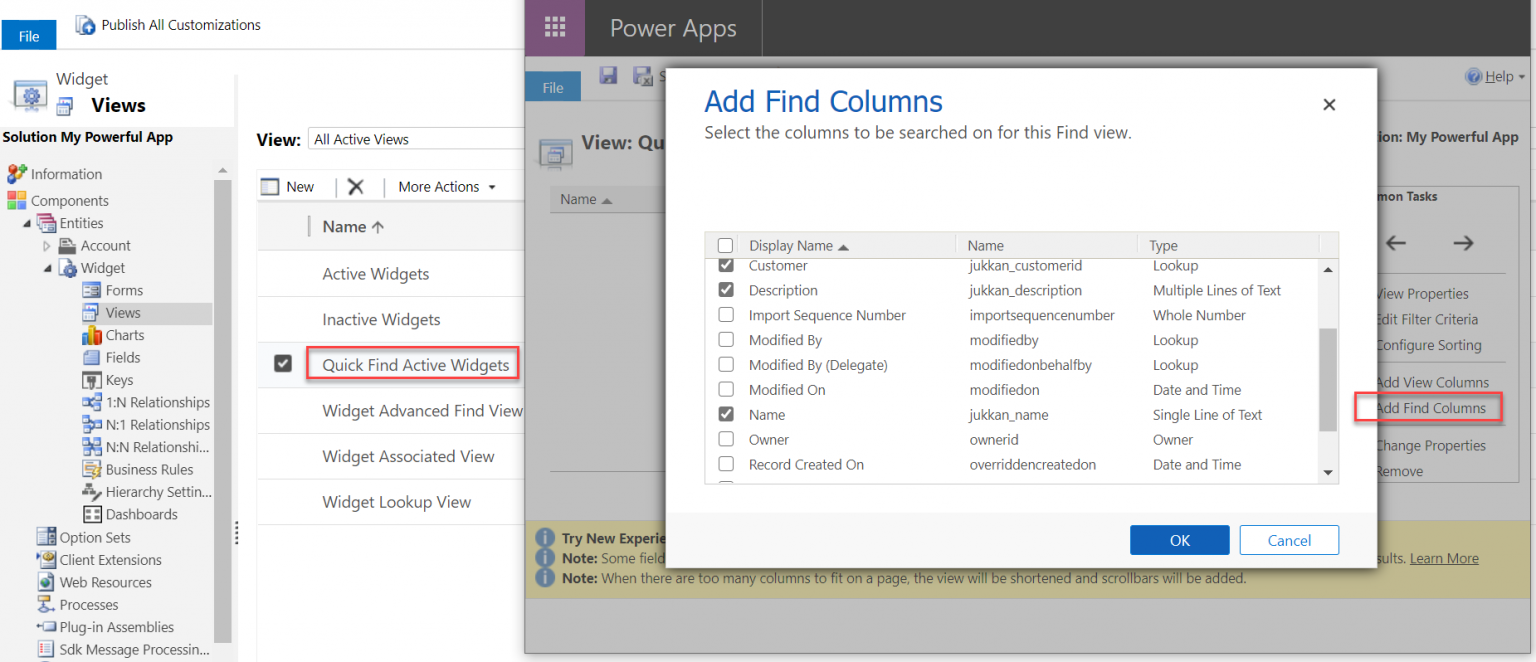
Task: Close the Add Find Columns dialog
Action: (1329, 104)
